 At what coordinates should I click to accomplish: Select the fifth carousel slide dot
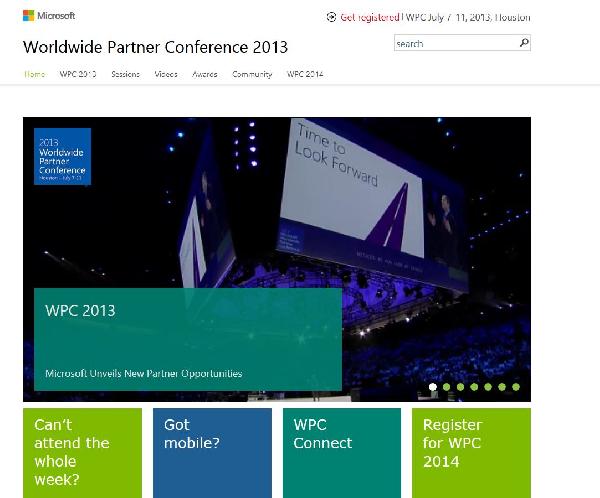(x=488, y=387)
